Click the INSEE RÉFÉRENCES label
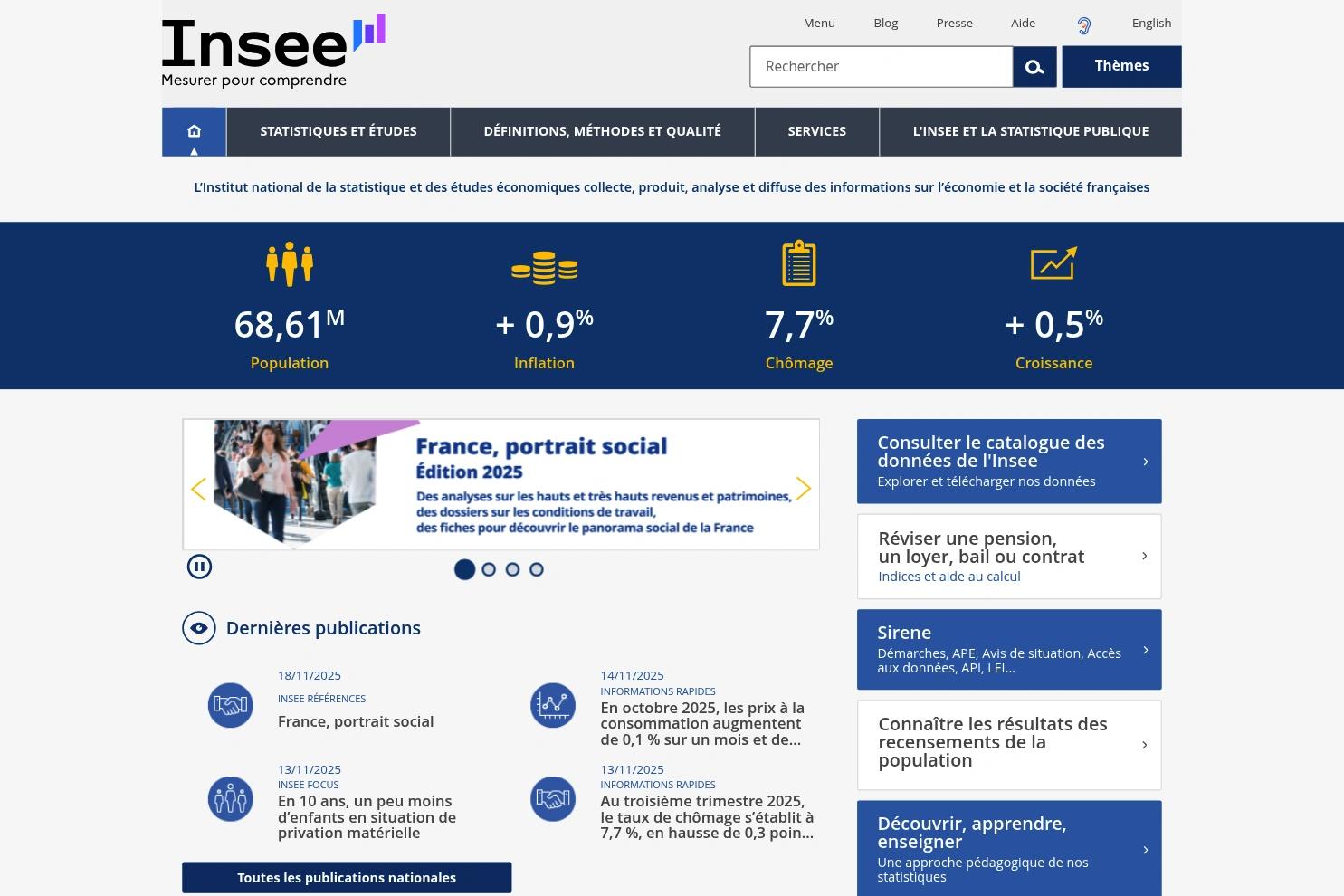This screenshot has width=1344, height=896. [x=322, y=699]
